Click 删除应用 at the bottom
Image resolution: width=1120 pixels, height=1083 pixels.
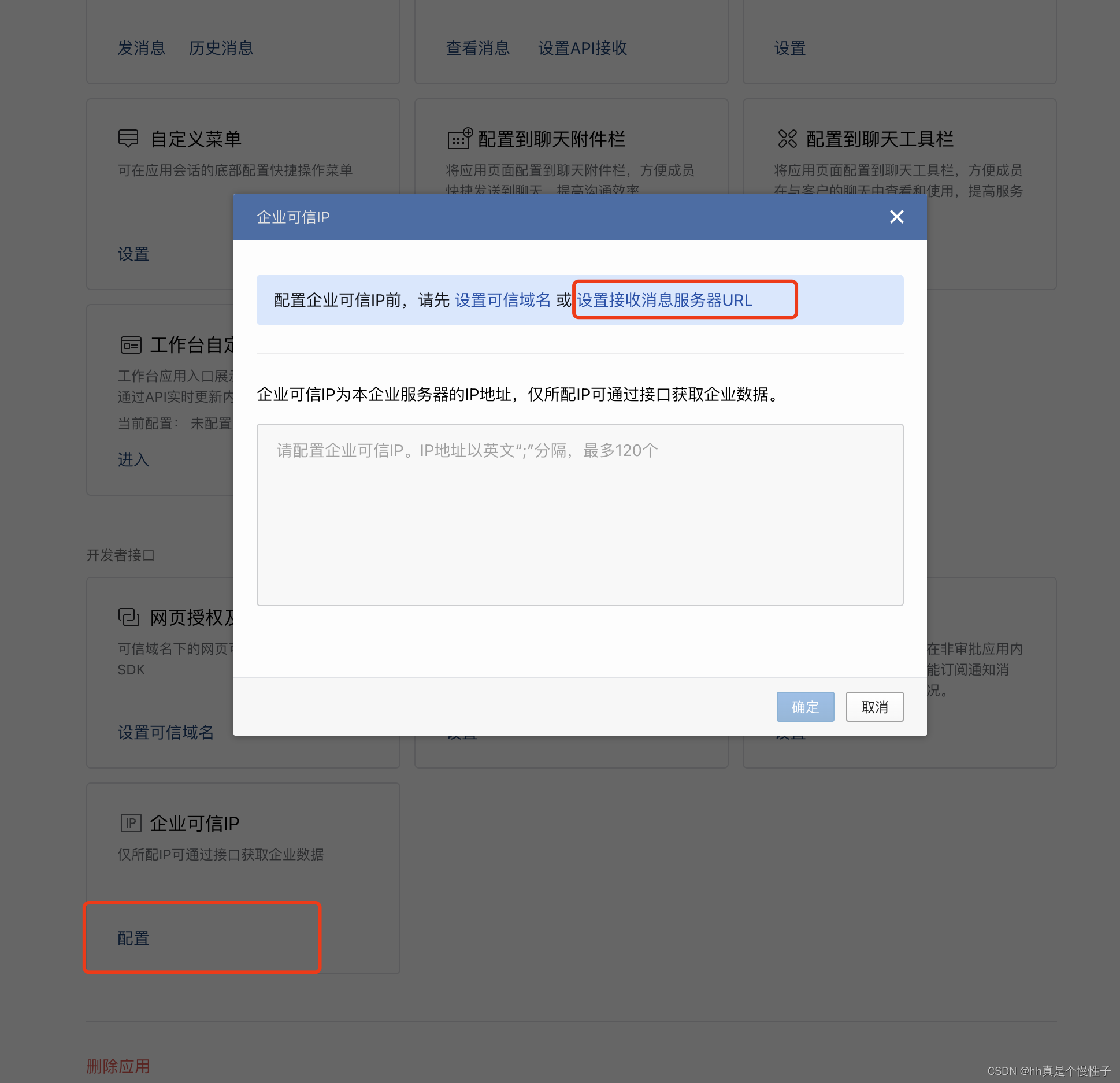click(118, 1066)
